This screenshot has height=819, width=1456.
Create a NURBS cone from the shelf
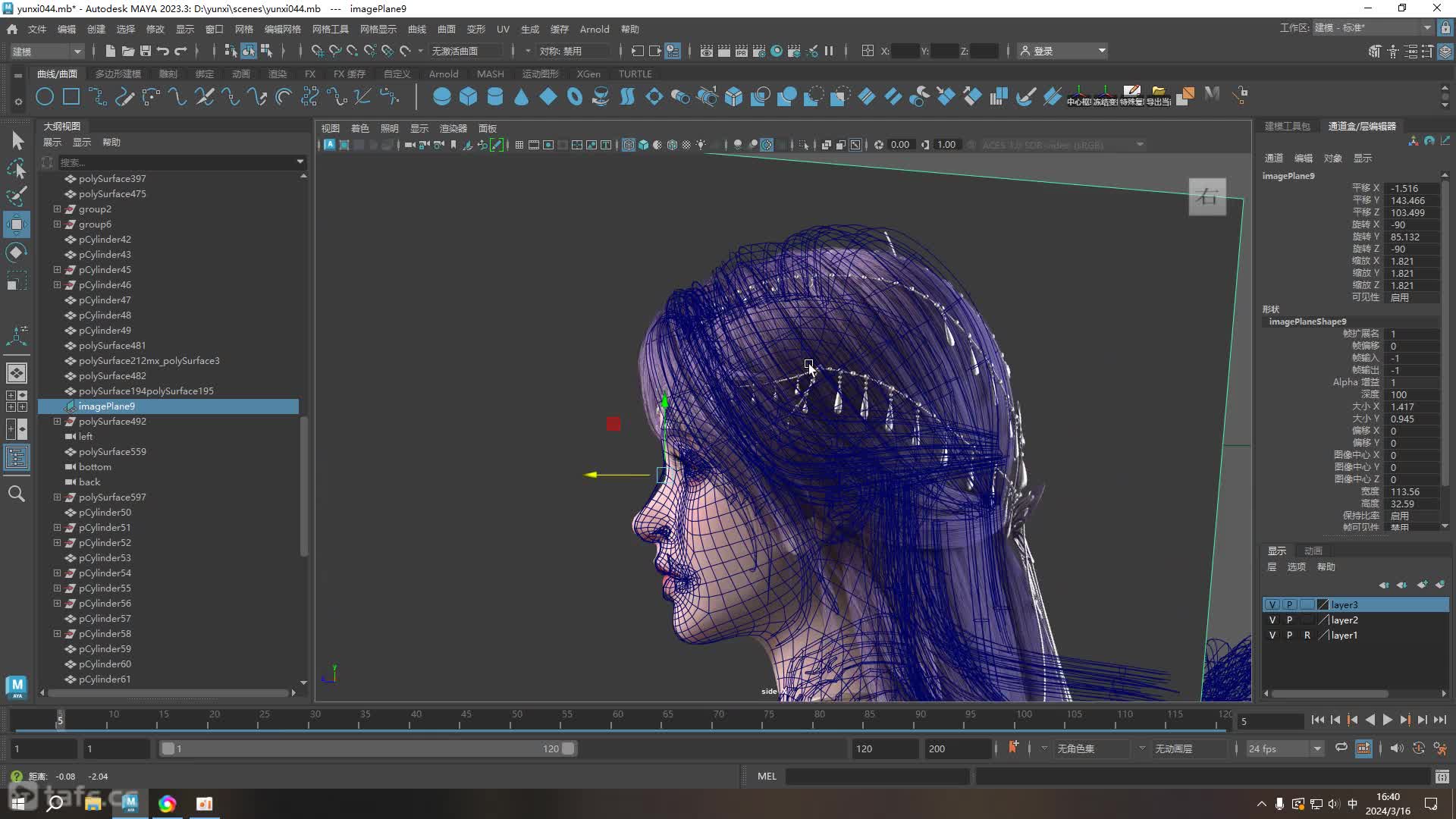tap(521, 96)
